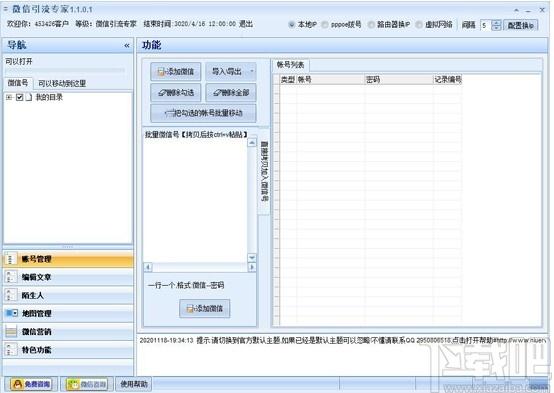
Task: Click the 帐号列表 tab
Action: tap(290, 65)
